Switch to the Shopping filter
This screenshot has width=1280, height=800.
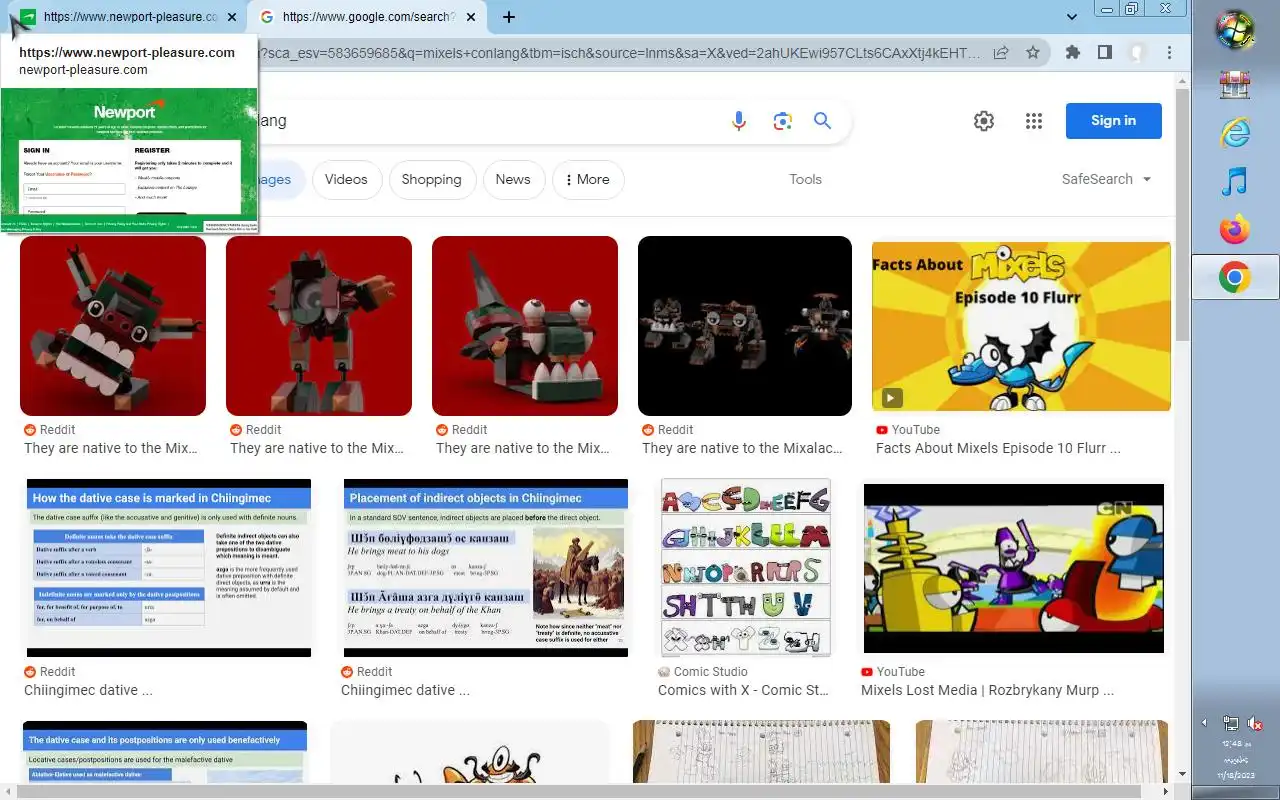tap(431, 179)
